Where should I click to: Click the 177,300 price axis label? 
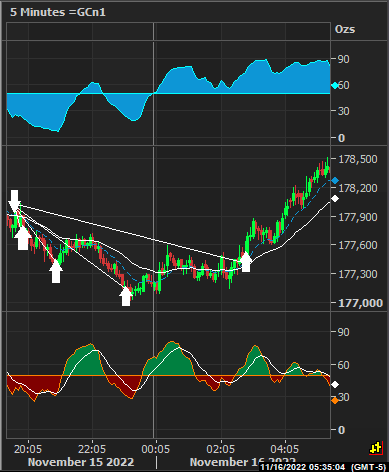pyautogui.click(x=358, y=274)
